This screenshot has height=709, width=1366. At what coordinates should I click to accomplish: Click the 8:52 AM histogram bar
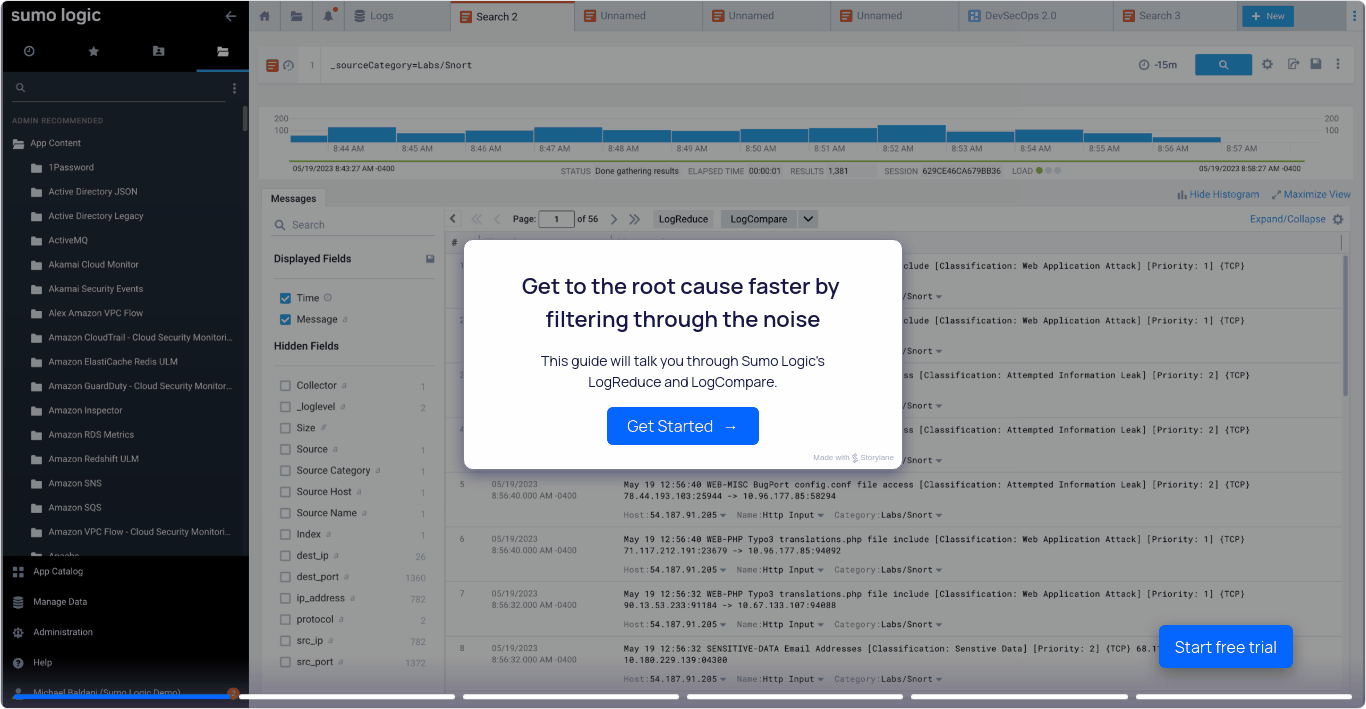[911, 134]
